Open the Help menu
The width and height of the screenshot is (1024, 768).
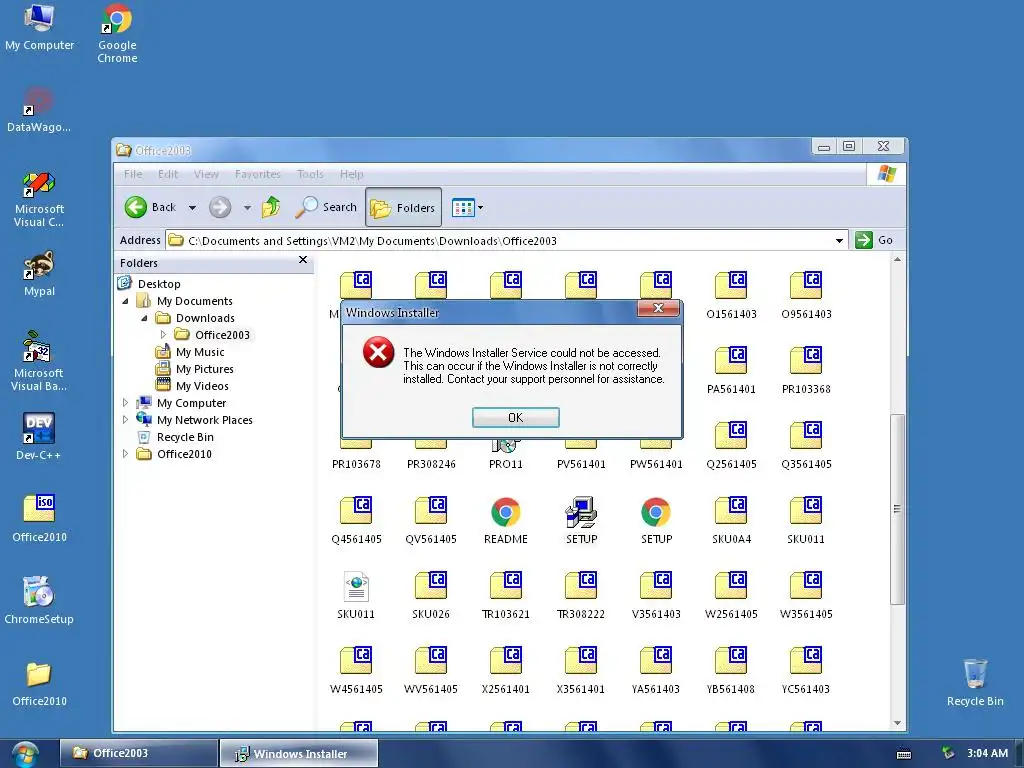click(x=351, y=174)
